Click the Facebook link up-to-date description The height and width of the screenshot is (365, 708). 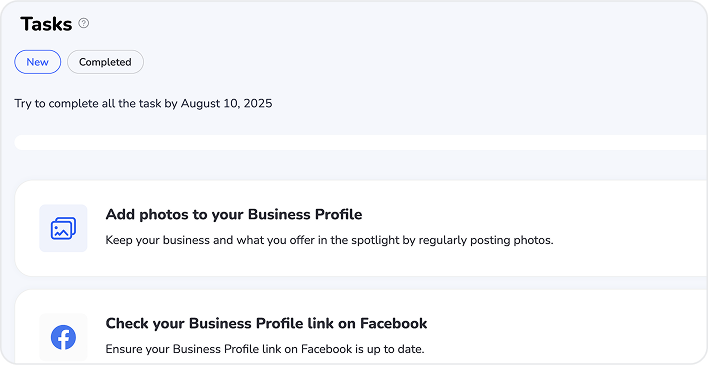265,349
